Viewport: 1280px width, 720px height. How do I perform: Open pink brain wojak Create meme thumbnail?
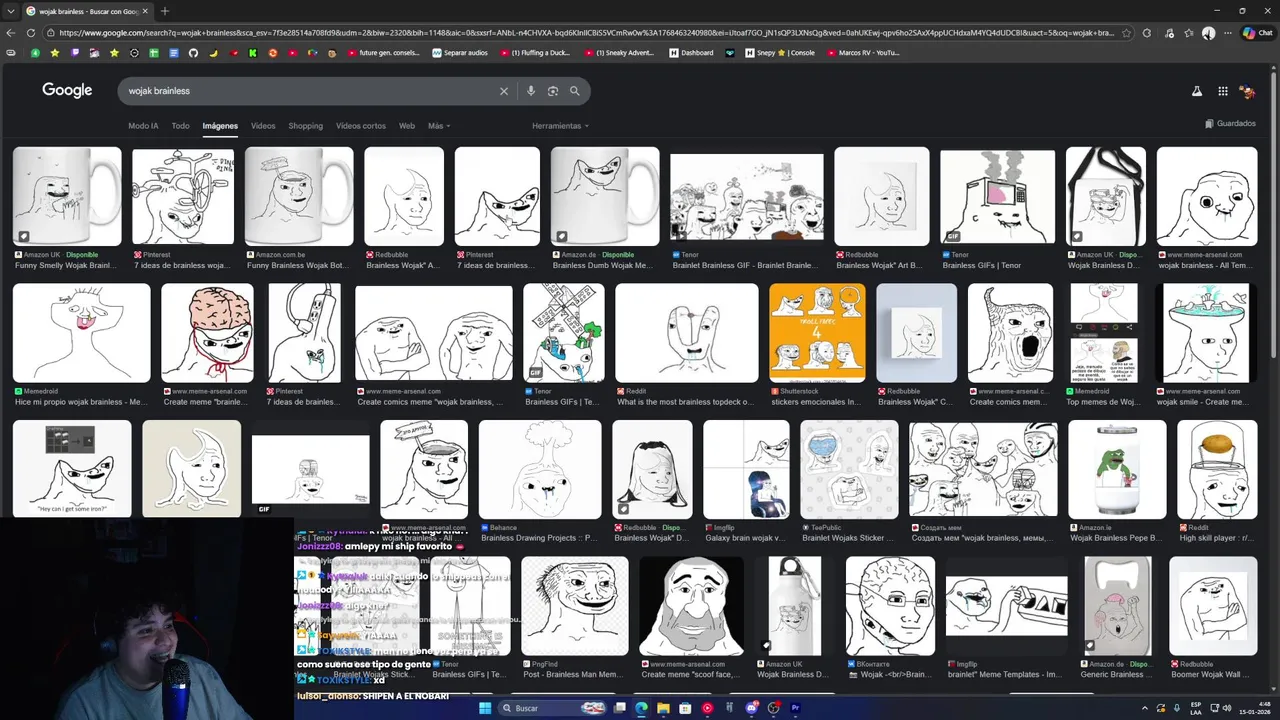click(x=207, y=333)
